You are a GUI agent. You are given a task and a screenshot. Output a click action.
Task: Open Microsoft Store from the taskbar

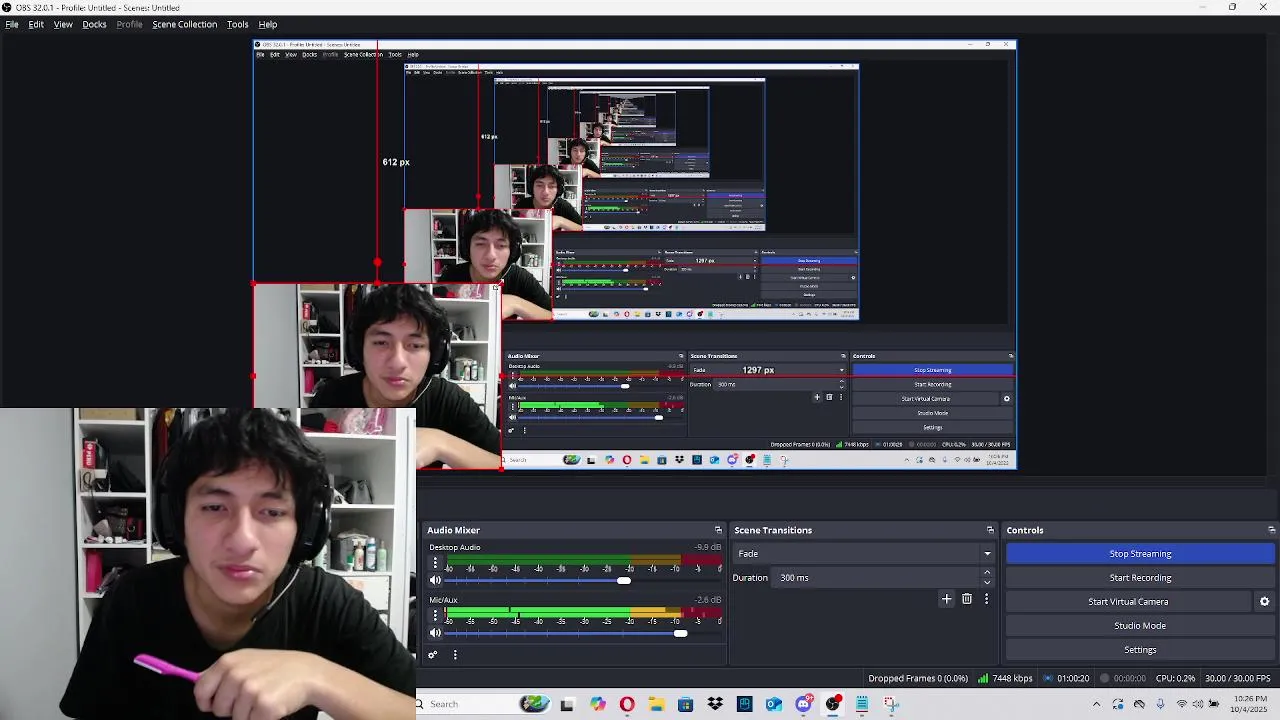(685, 704)
